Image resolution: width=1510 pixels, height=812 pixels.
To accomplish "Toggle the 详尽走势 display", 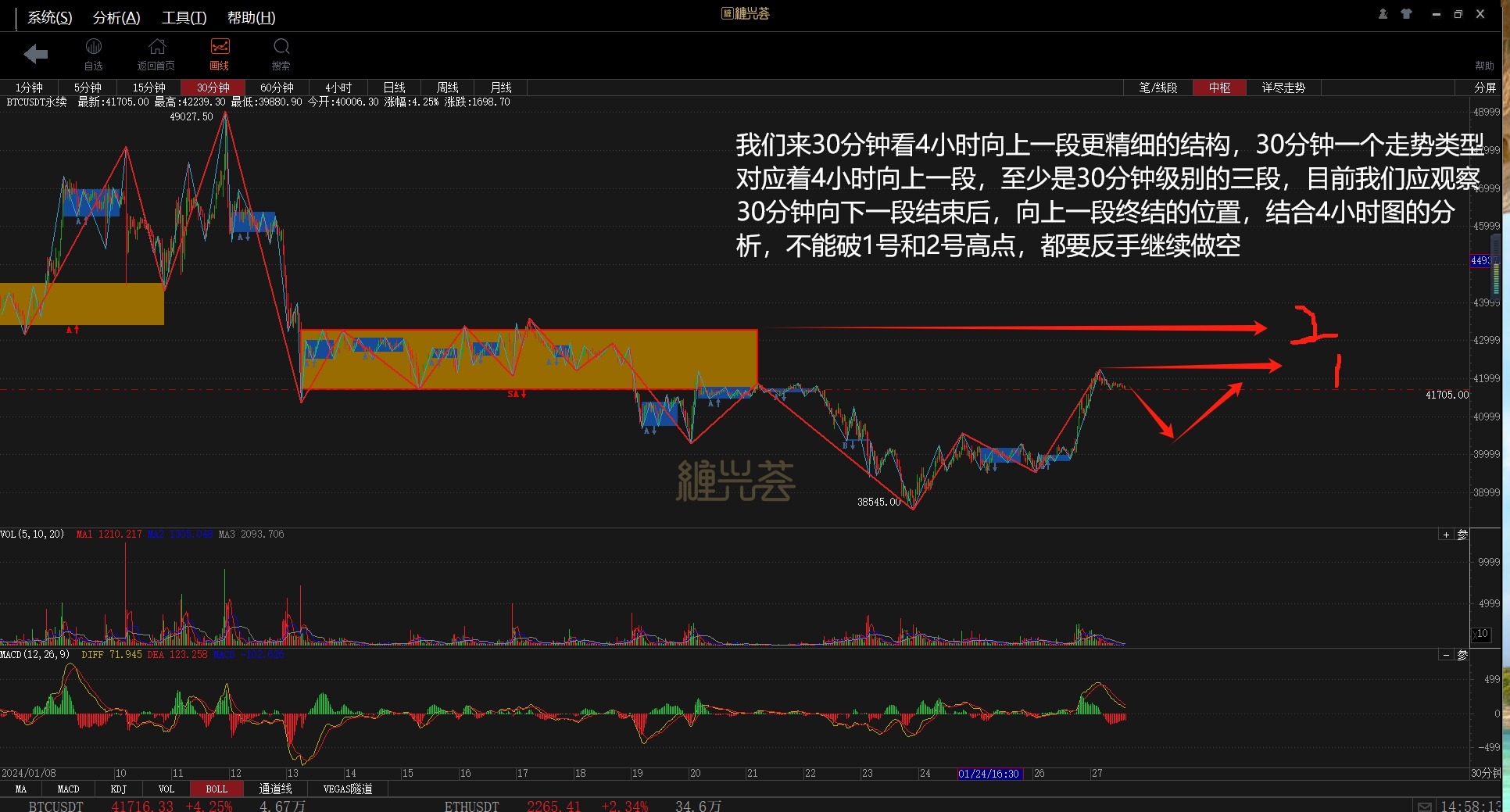I will tap(1283, 88).
